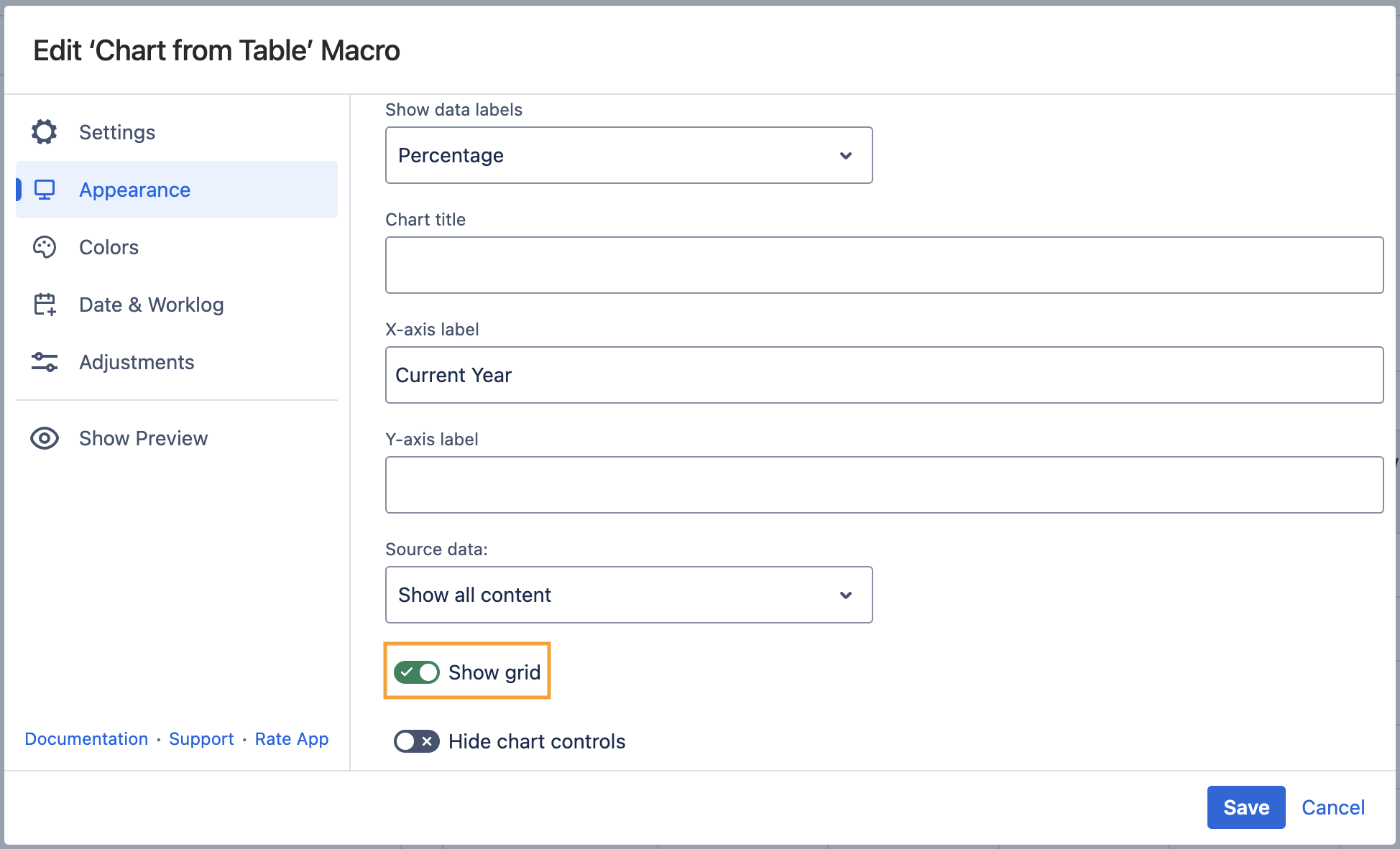The width and height of the screenshot is (1400, 849).
Task: Click the Colors palette icon
Action: pos(45,247)
